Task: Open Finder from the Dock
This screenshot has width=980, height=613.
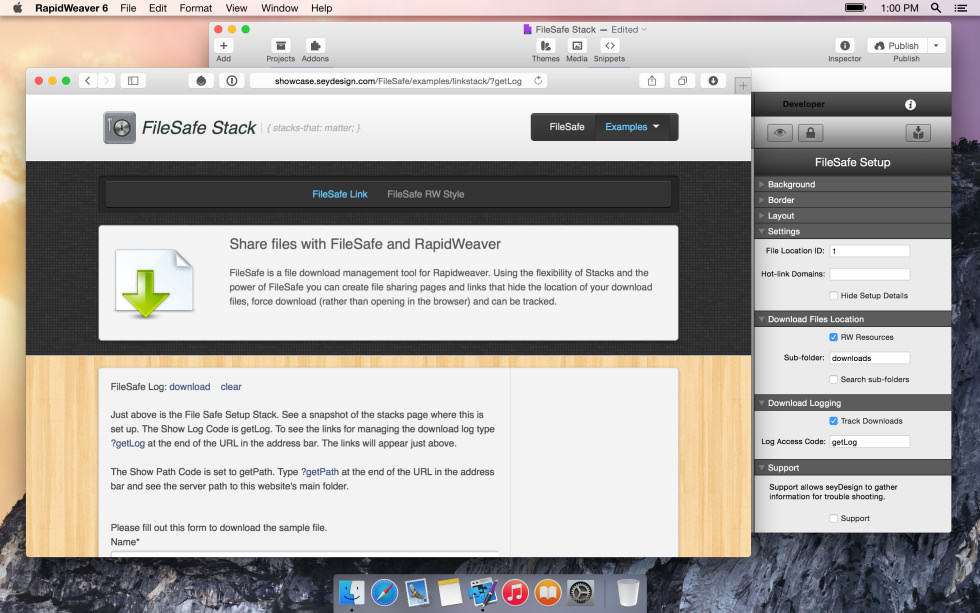Action: (352, 592)
